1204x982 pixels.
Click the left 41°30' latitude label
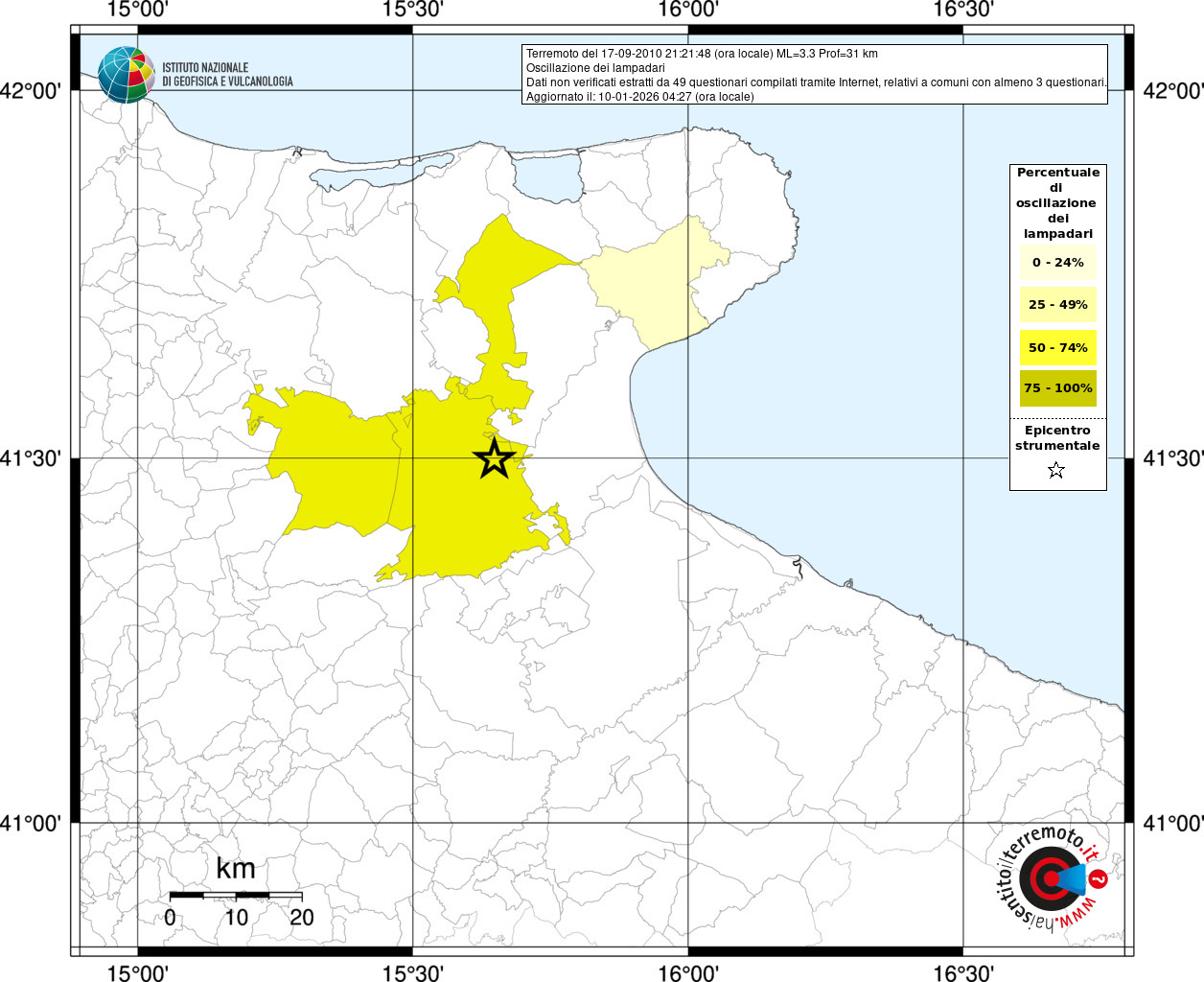(x=31, y=458)
